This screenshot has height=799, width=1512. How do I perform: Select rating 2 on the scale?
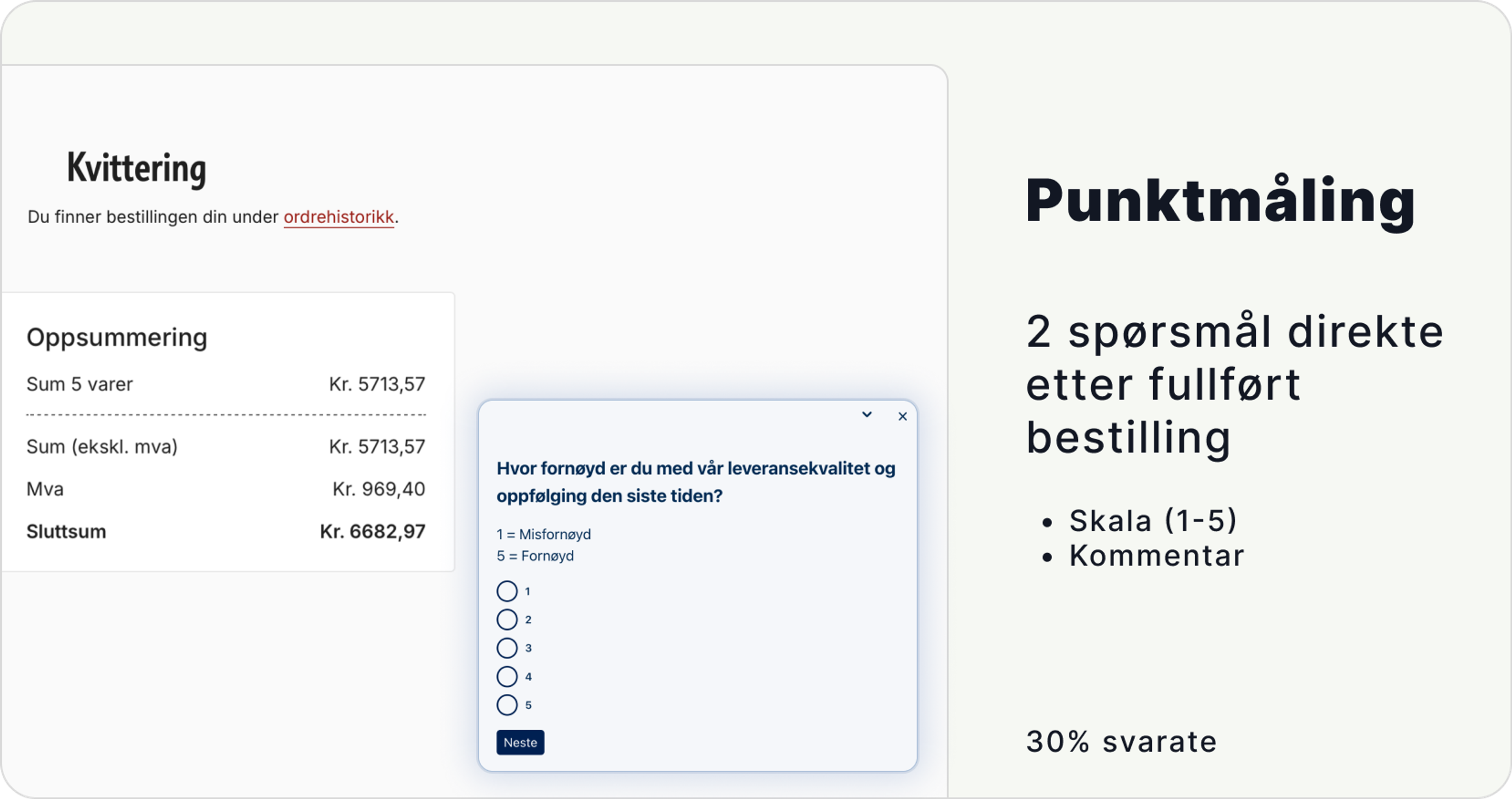[506, 619]
